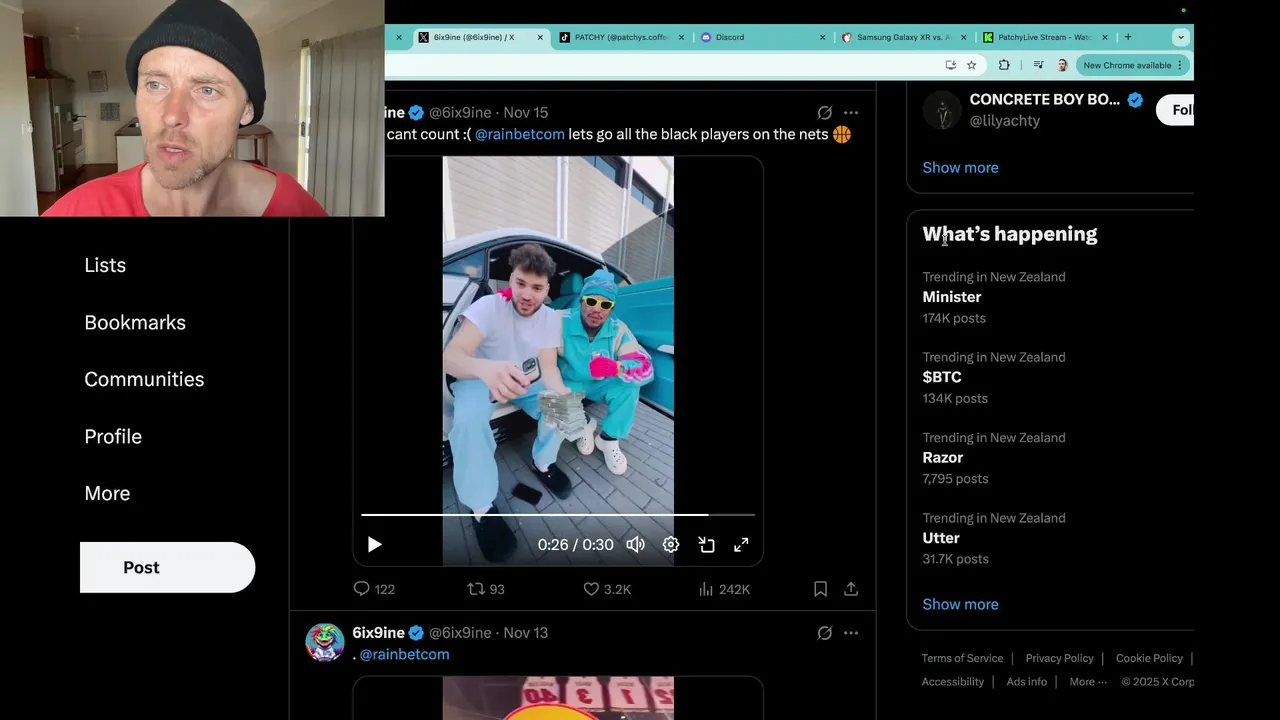This screenshot has height=720, width=1280.
Task: Expand the tab search dropdown
Action: [1180, 37]
